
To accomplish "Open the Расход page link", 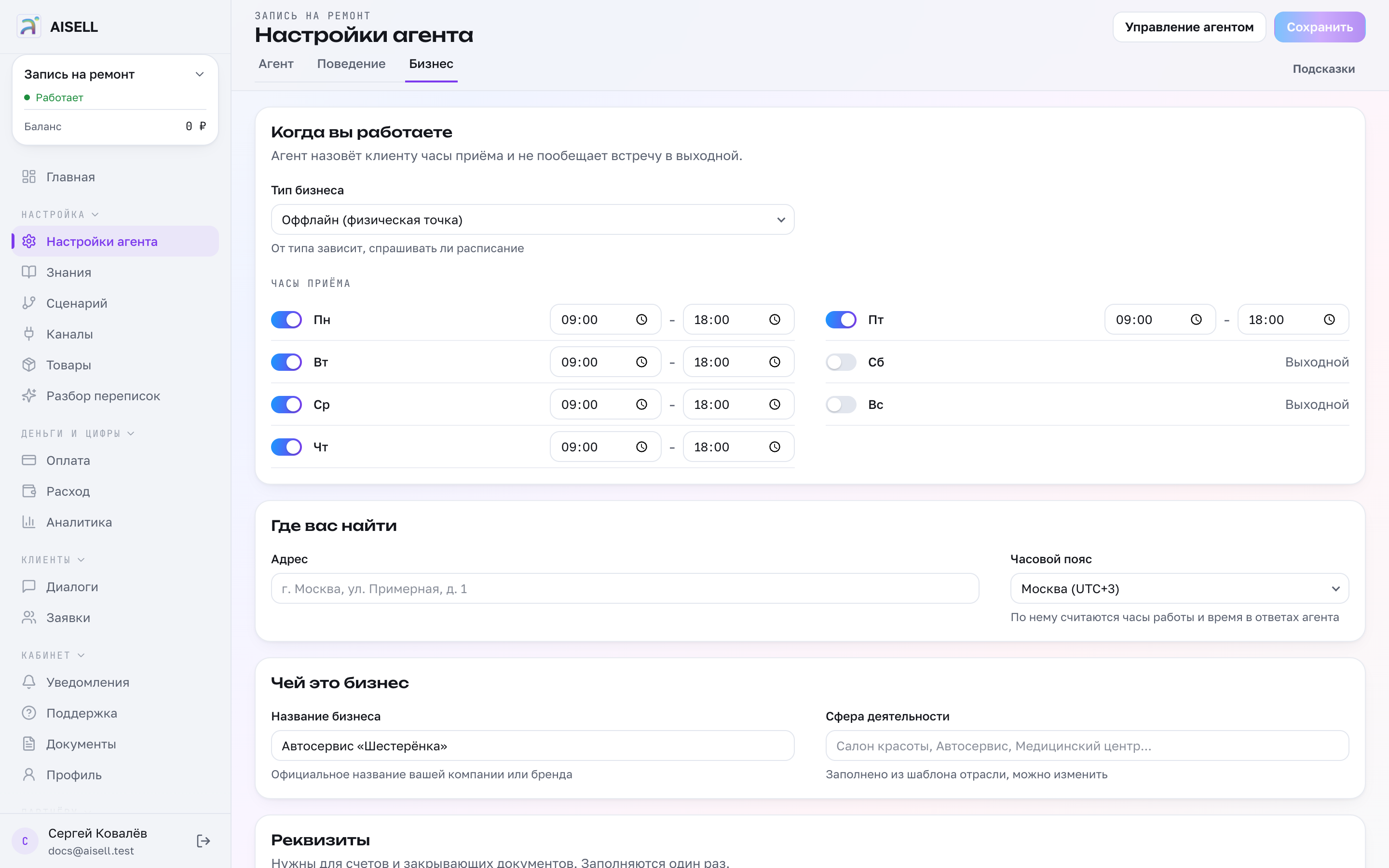I will click(x=115, y=491).
